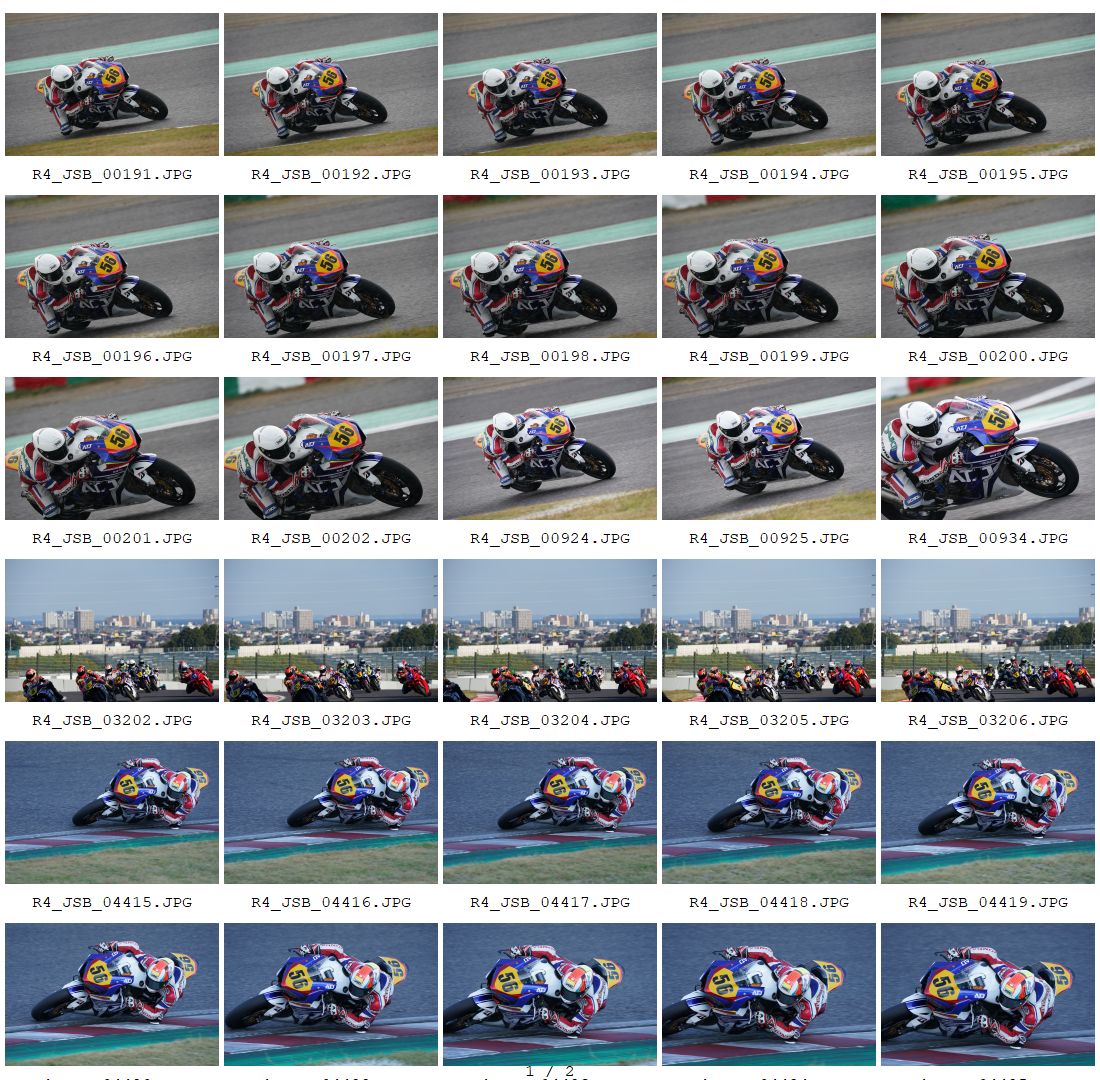Select photo R4_JSB_00202.JPG
Screen dimensions: 1100x1080
point(331,448)
